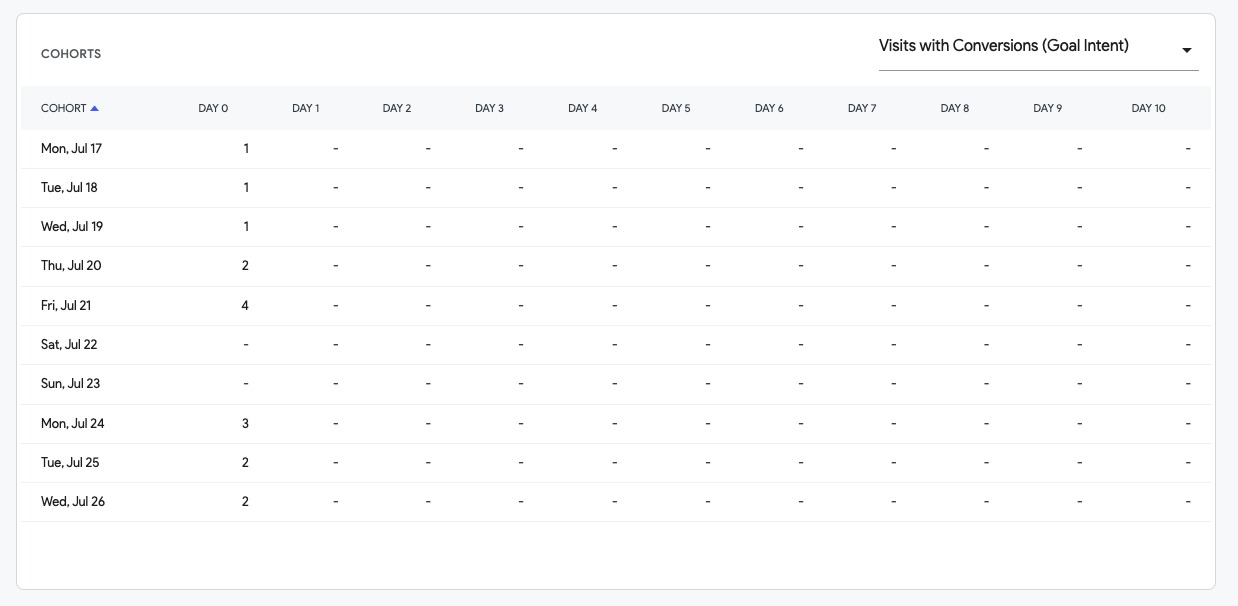Image resolution: width=1238 pixels, height=606 pixels.
Task: Click the dropdown arrow next to Goal Intent
Action: click(1187, 51)
